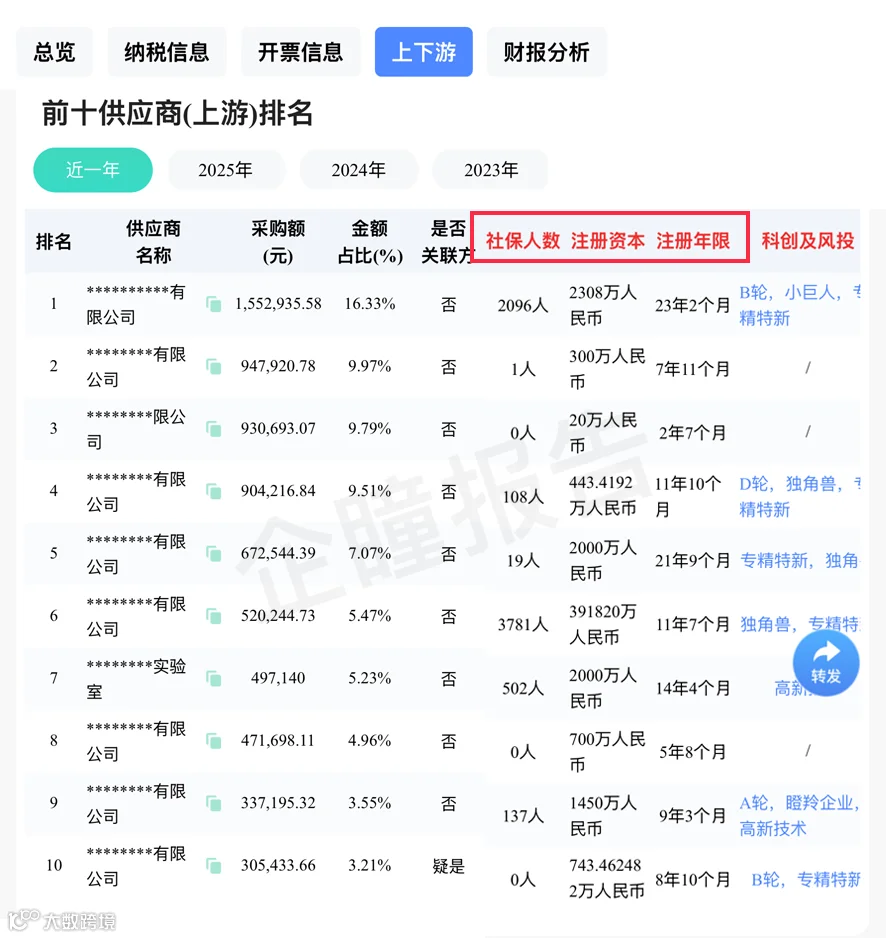Select the ********实验室 supplier name

(x=136, y=678)
